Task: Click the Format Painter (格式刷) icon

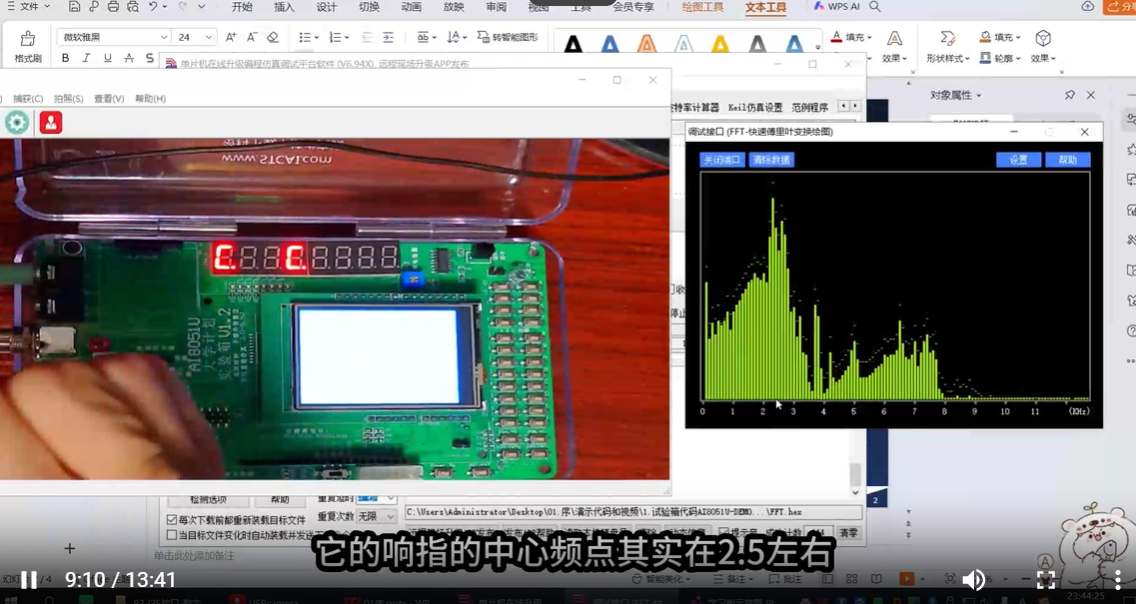Action: click(x=28, y=38)
